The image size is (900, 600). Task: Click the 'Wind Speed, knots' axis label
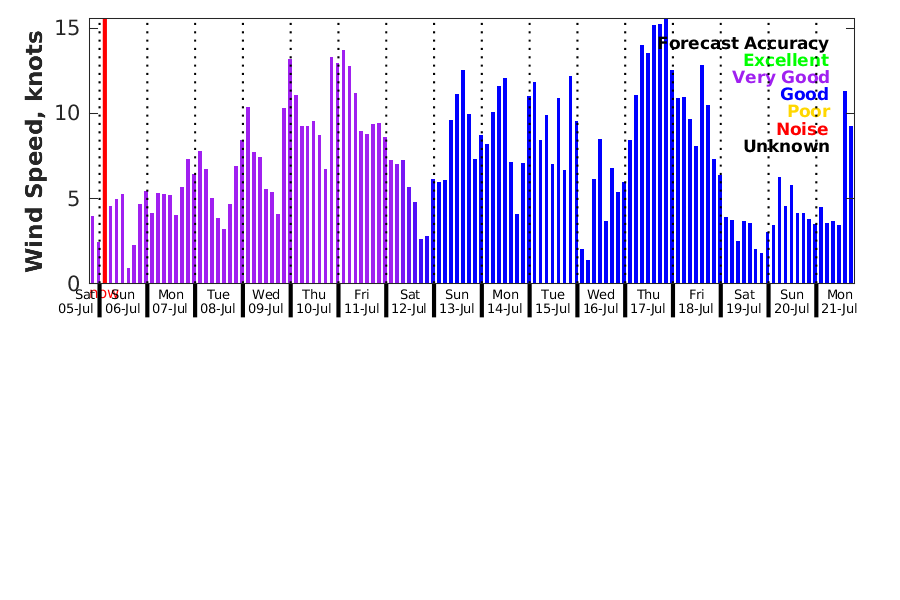pyautogui.click(x=34, y=151)
